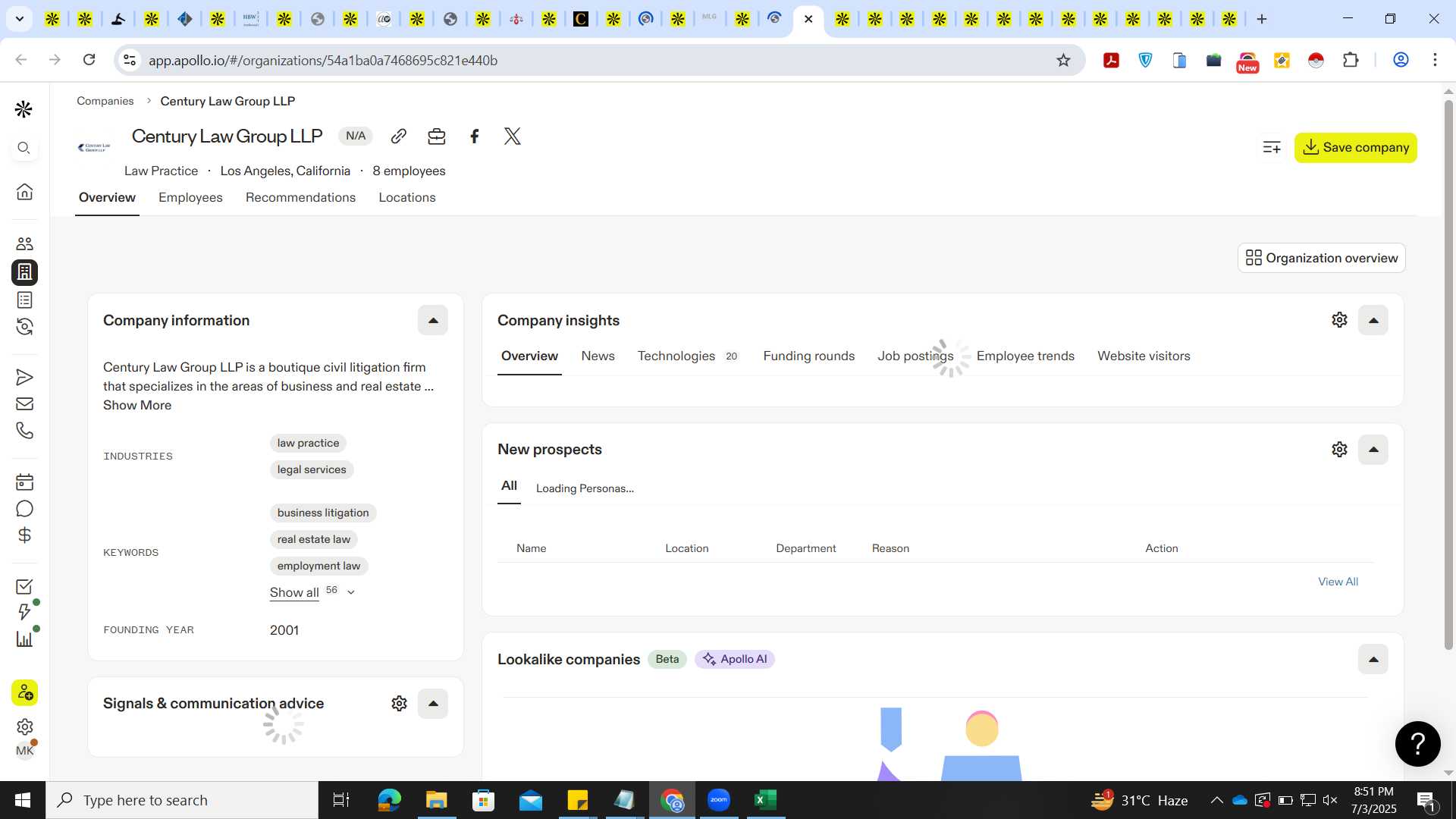The image size is (1456, 819).
Task: Click the Apollo AI badge
Action: tap(735, 660)
